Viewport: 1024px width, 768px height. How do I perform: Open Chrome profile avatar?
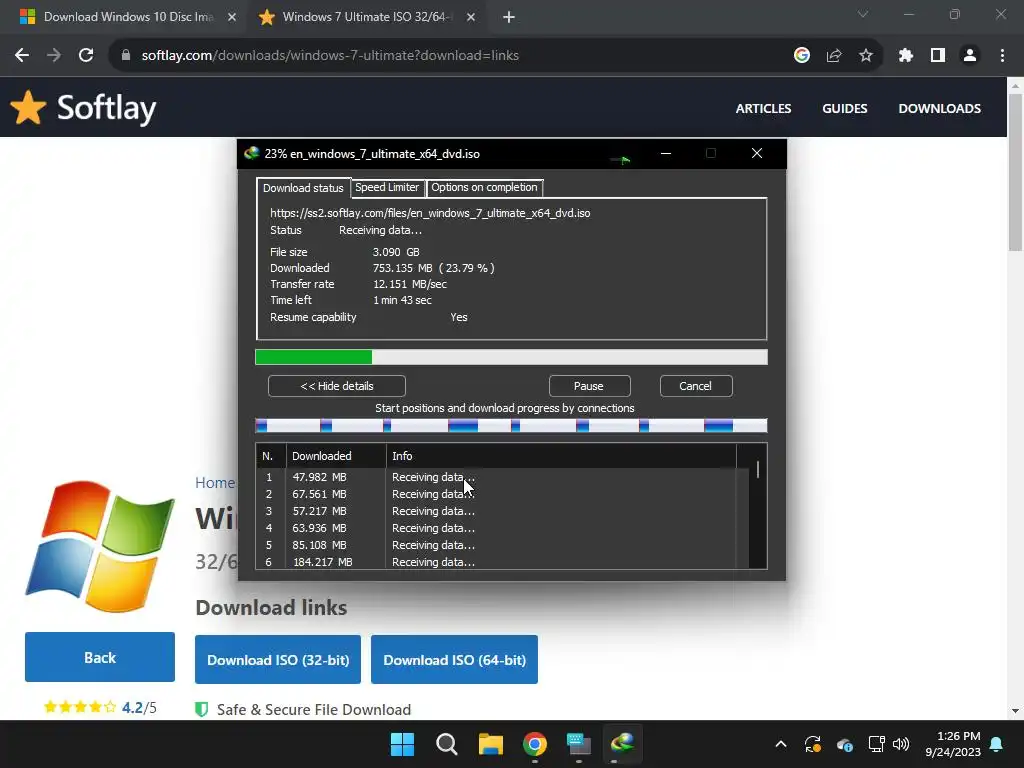click(x=970, y=56)
